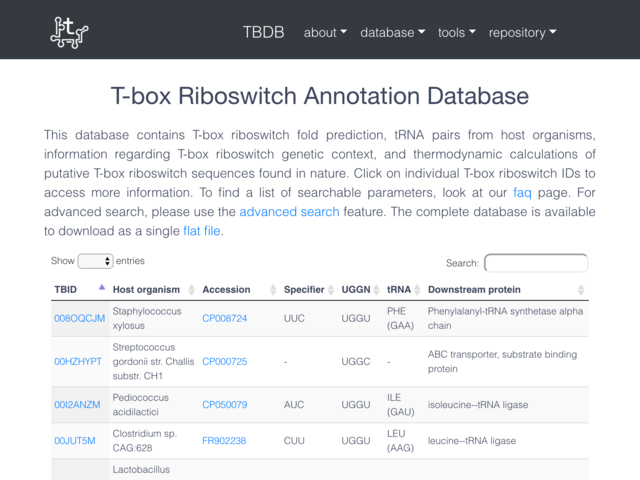Open the Show entries count selector

point(96,261)
